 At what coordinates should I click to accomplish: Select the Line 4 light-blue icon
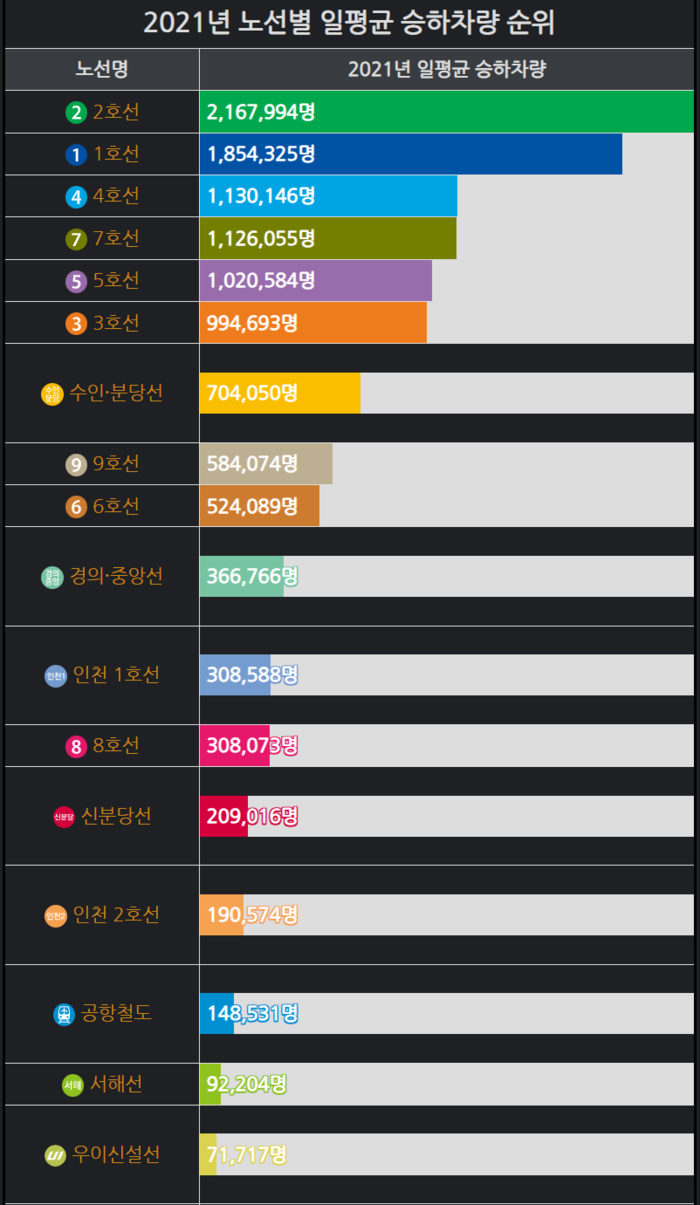(76, 197)
